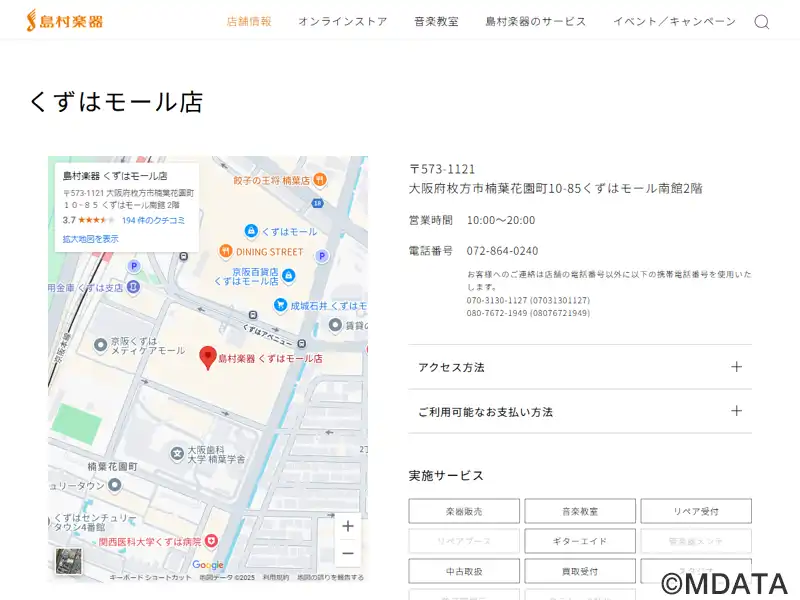
Task: Click the 成城石井 shopping cart marker
Action: [280, 305]
